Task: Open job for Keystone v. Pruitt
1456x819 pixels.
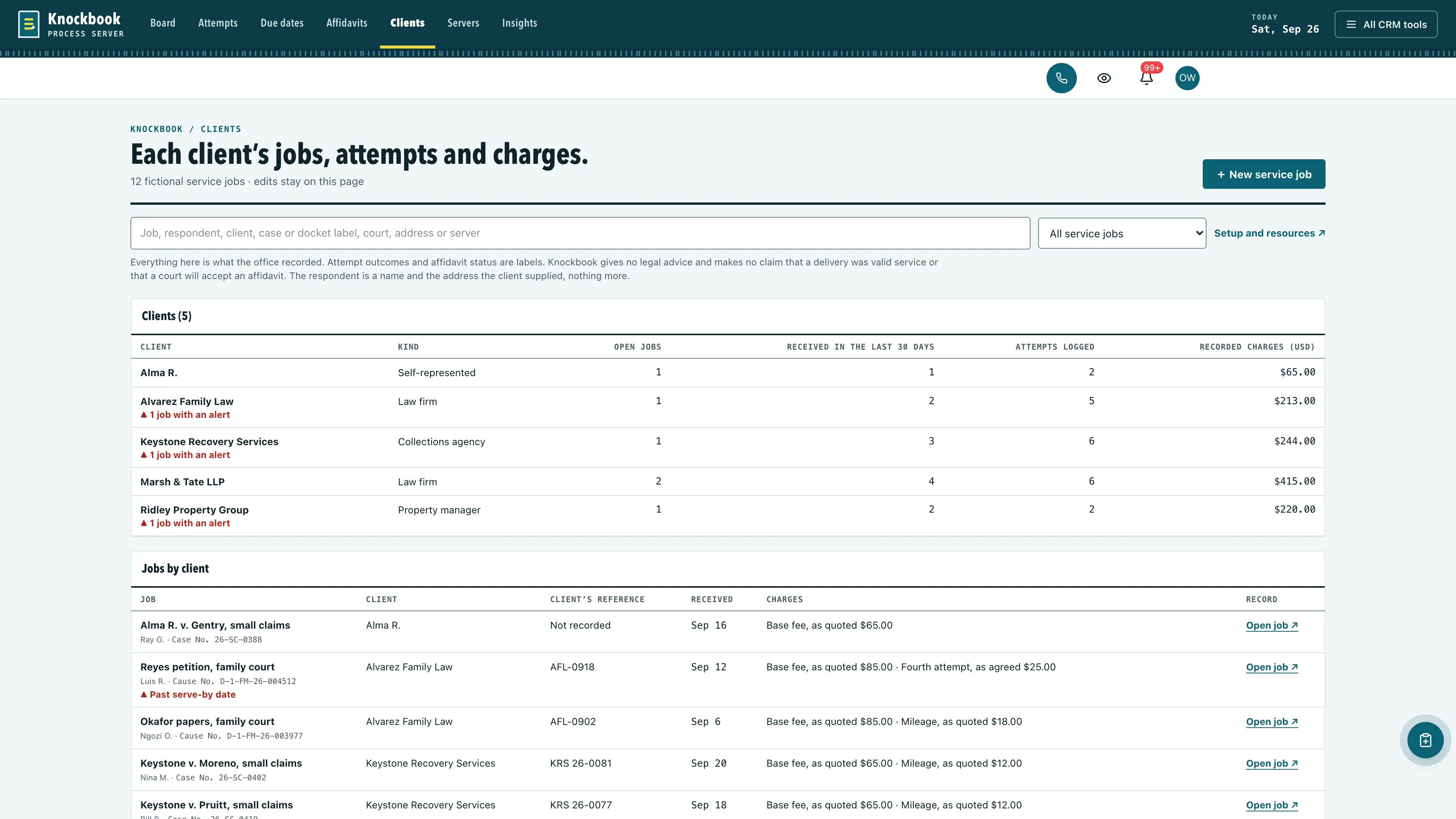Action: click(x=1272, y=805)
